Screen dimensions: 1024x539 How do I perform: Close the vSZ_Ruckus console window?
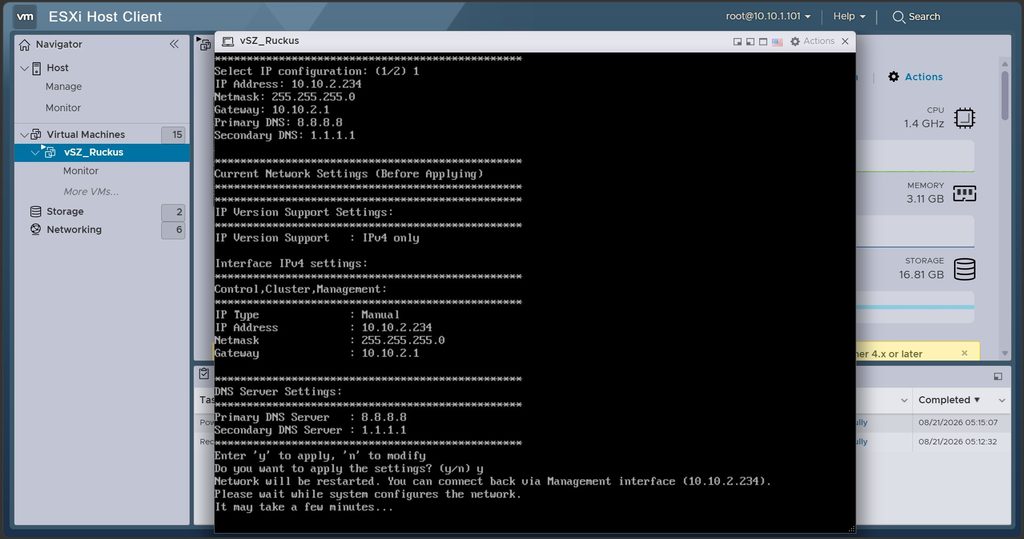(845, 41)
